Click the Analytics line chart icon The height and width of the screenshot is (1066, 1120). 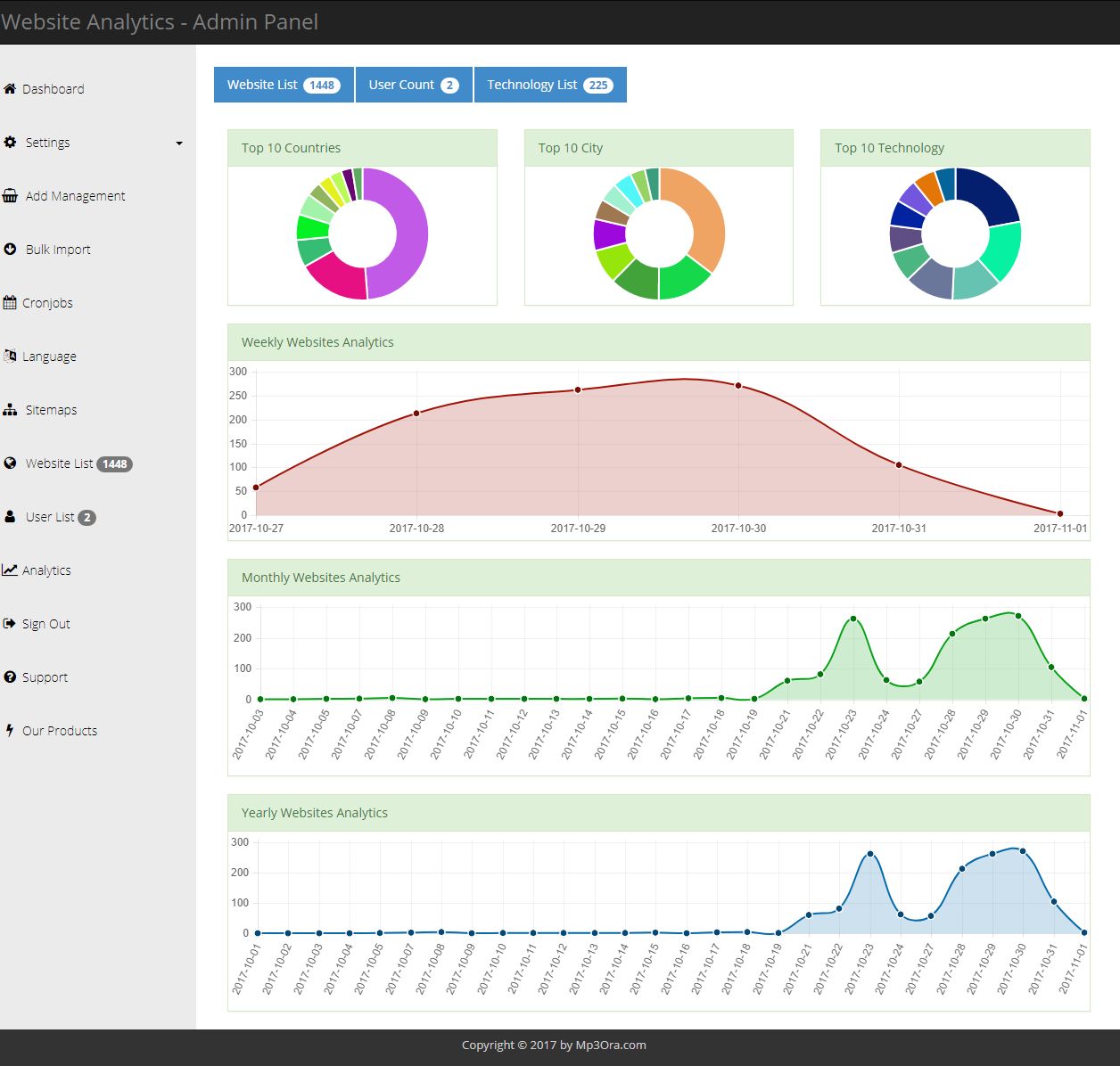[10, 570]
